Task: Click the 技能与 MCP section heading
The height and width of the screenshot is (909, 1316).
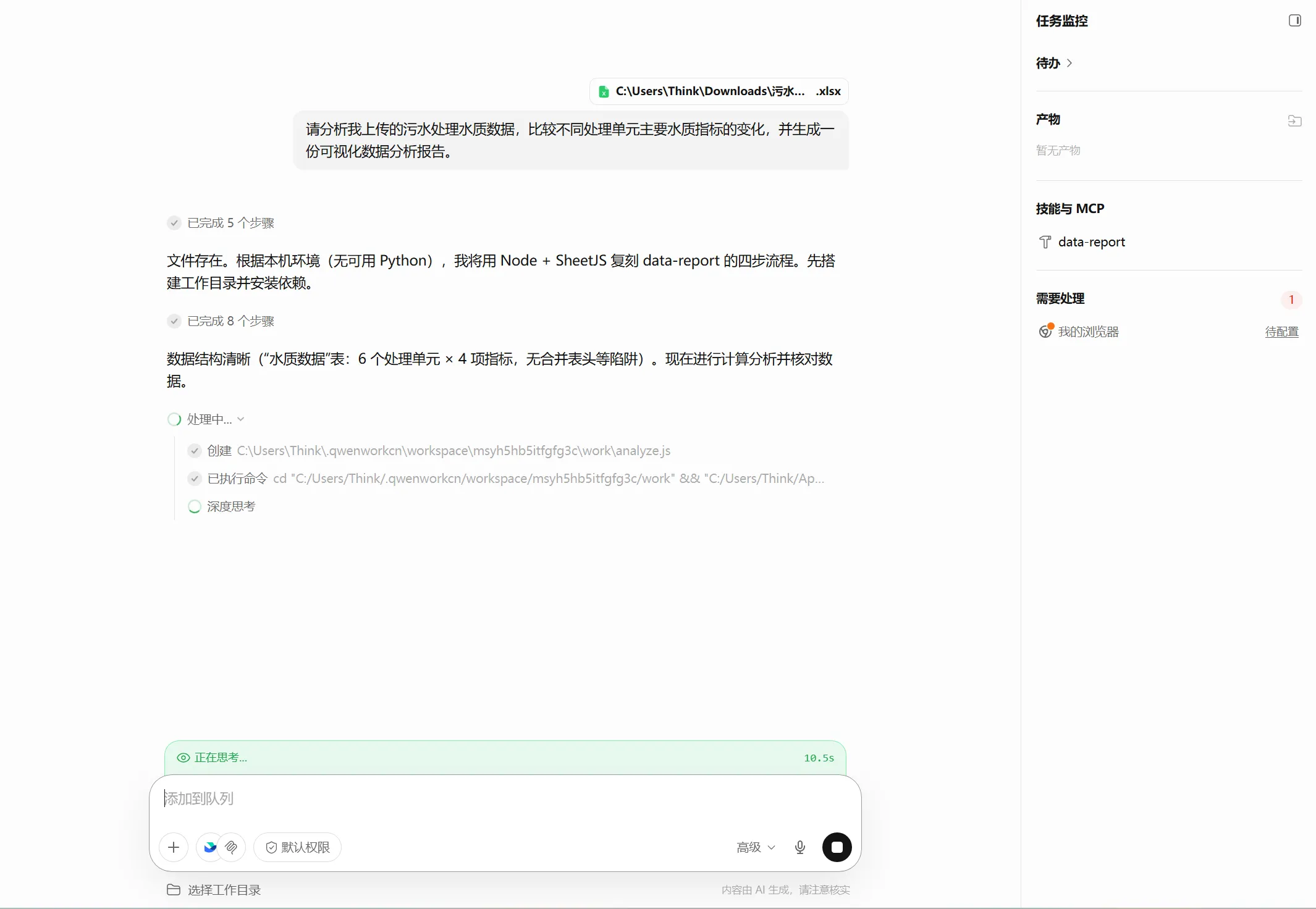Action: (x=1070, y=209)
